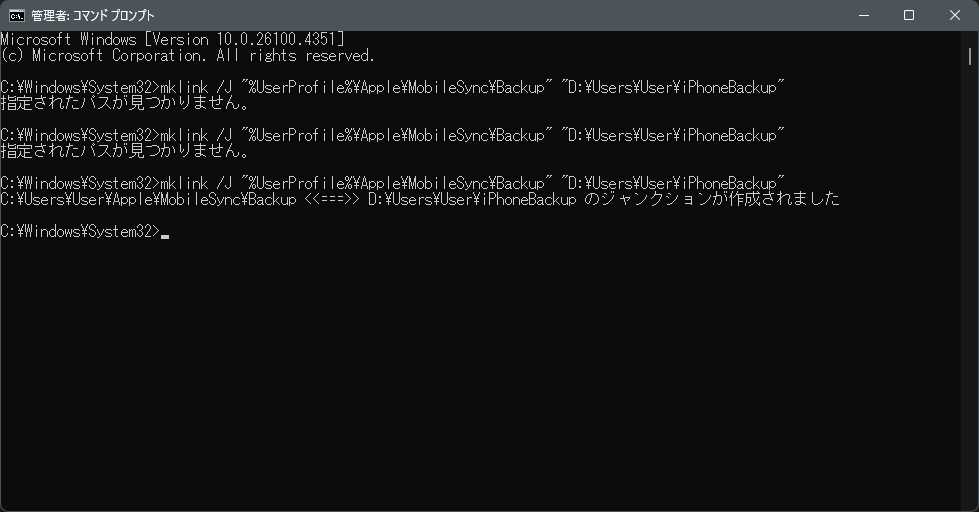The image size is (979, 512).
Task: Click the <<===>> junction arrow symbol
Action: click(332, 200)
